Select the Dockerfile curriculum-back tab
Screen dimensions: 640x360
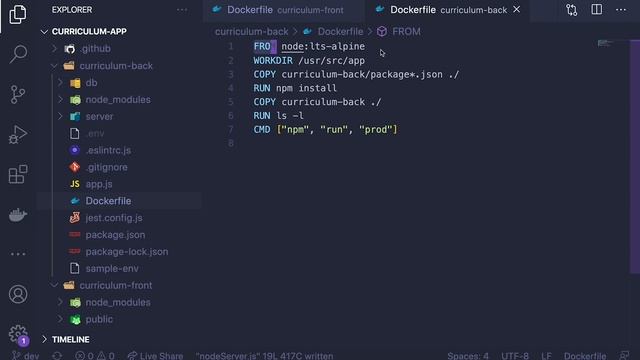coord(447,10)
